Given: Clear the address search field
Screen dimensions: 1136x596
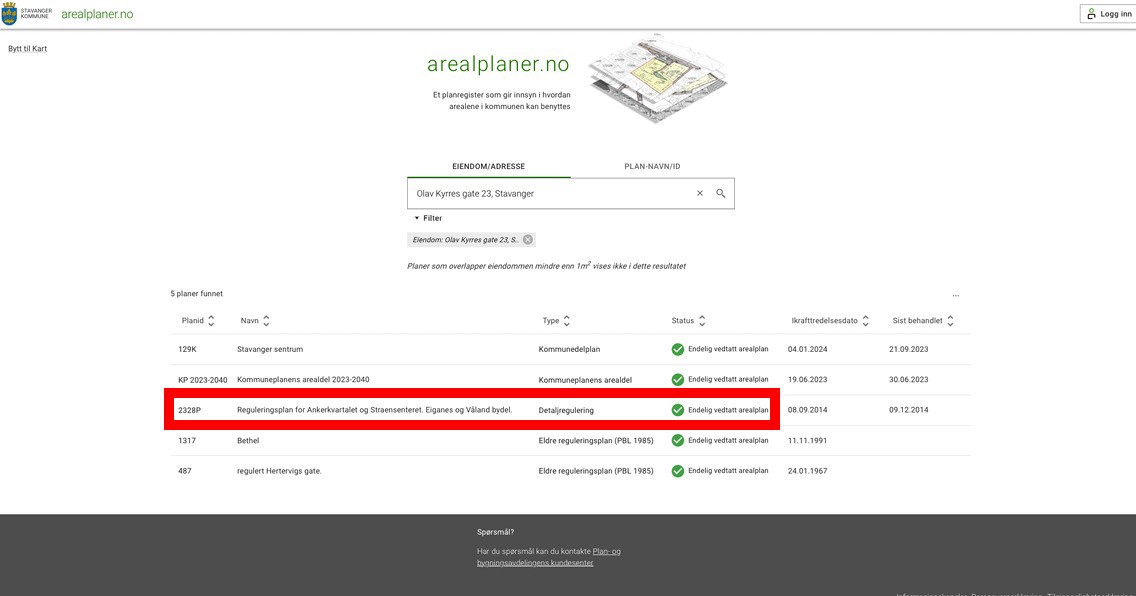Looking at the screenshot, I should [x=700, y=193].
